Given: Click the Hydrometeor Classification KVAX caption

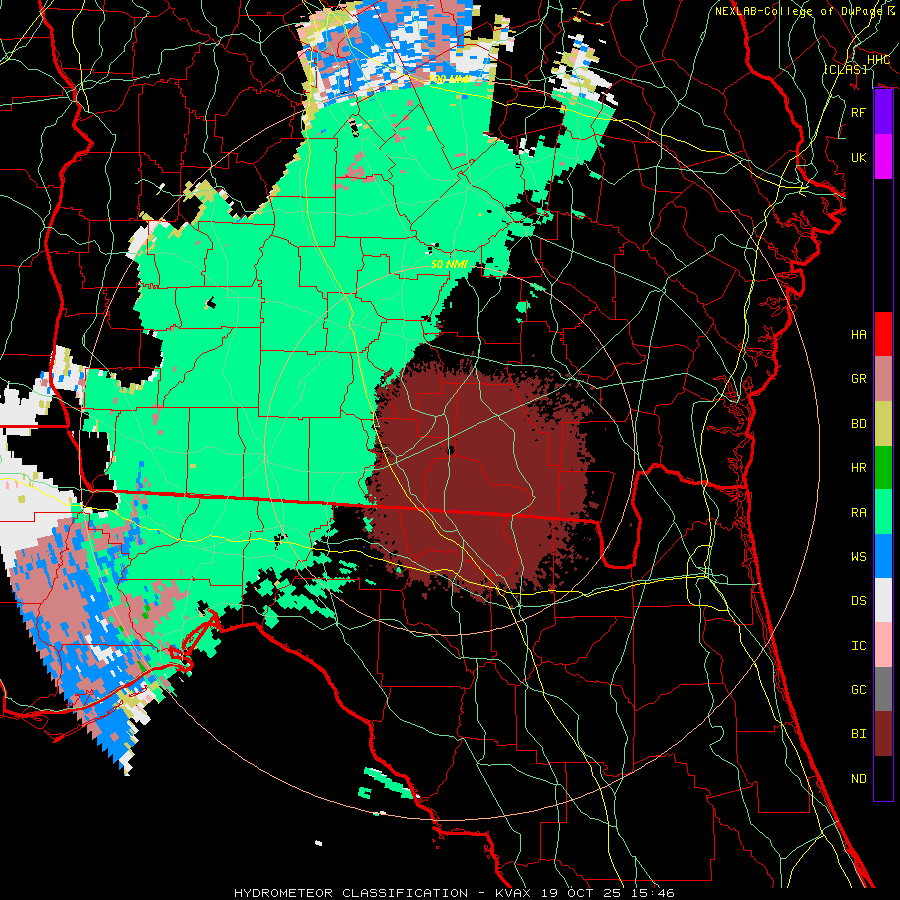Looking at the screenshot, I should click(x=454, y=893).
